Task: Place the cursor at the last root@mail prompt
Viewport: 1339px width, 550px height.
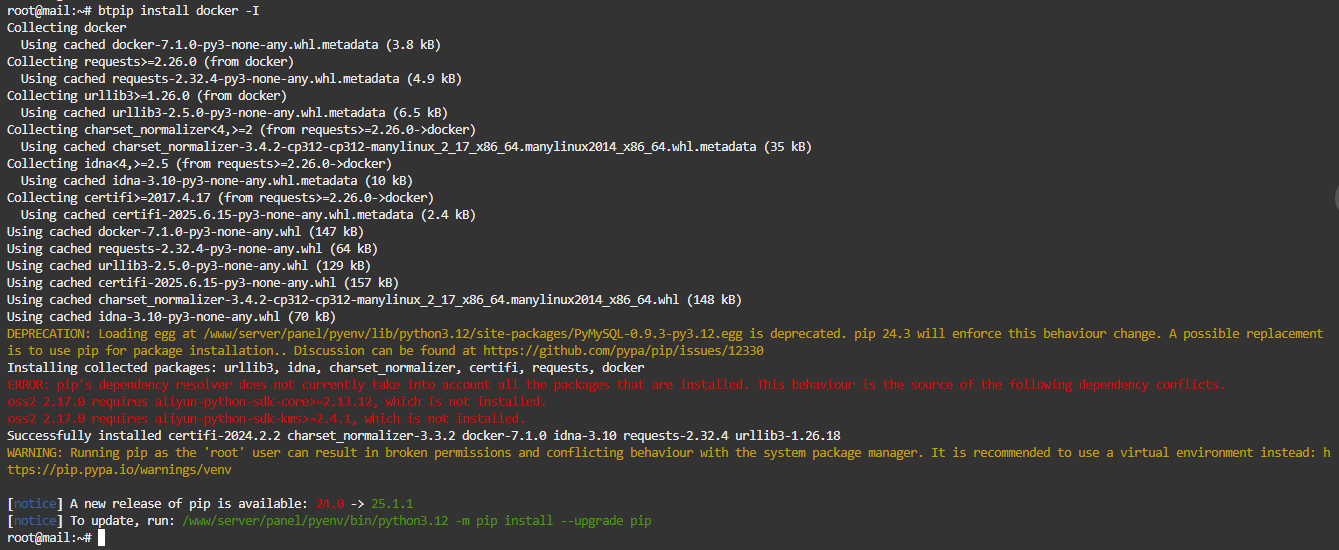Action: (x=100, y=538)
